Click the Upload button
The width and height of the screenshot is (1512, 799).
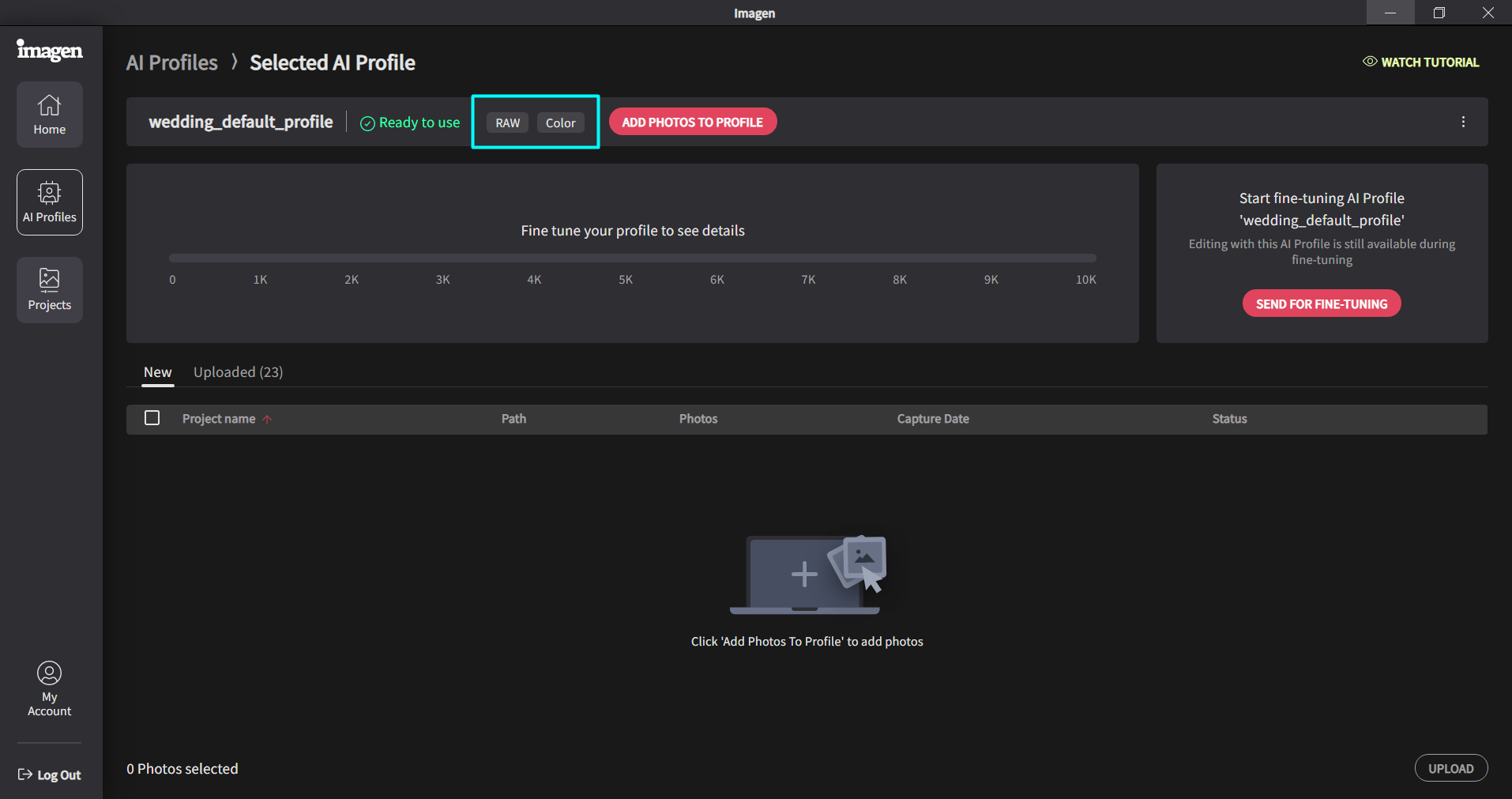point(1450,768)
